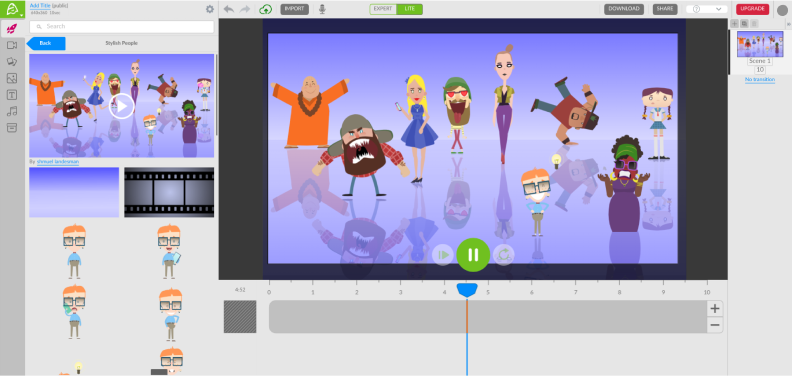The width and height of the screenshot is (792, 376).
Task: Click the red UPGRADE button
Action: click(753, 9)
